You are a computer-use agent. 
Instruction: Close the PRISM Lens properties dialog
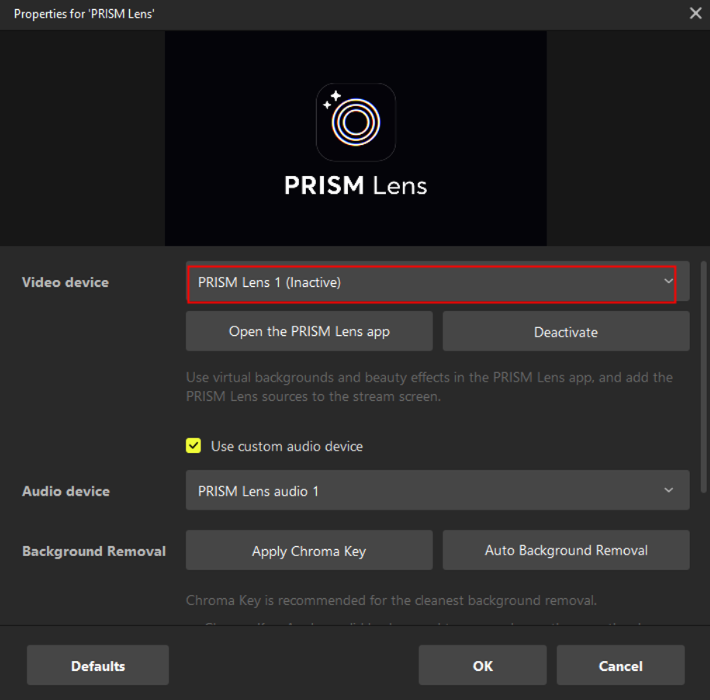point(695,13)
